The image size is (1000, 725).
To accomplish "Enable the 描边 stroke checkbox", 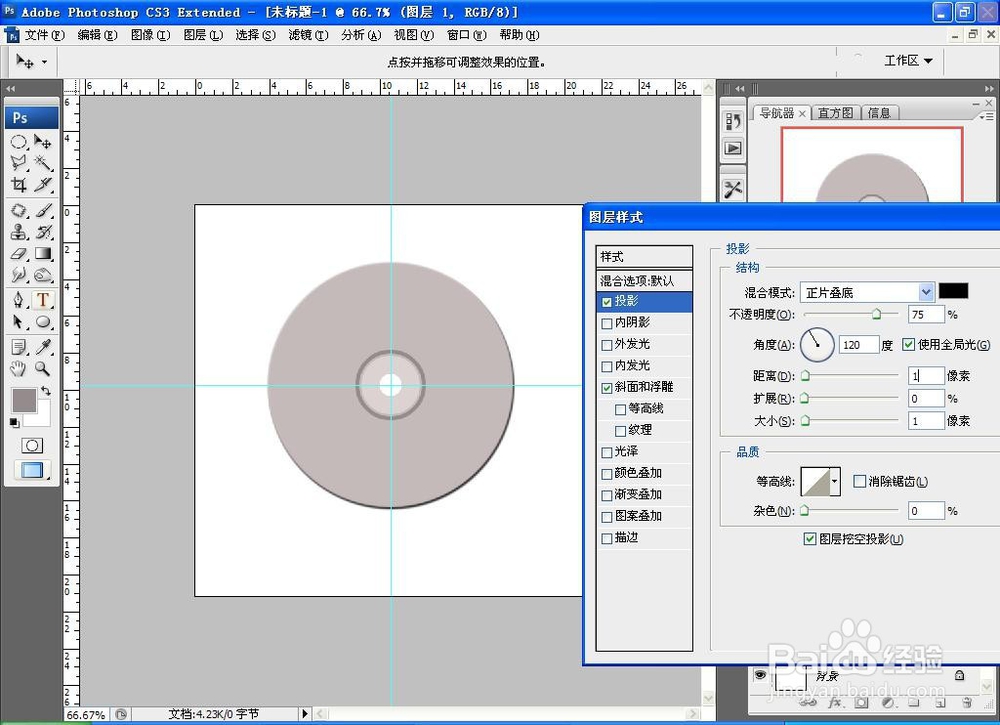I will [607, 539].
